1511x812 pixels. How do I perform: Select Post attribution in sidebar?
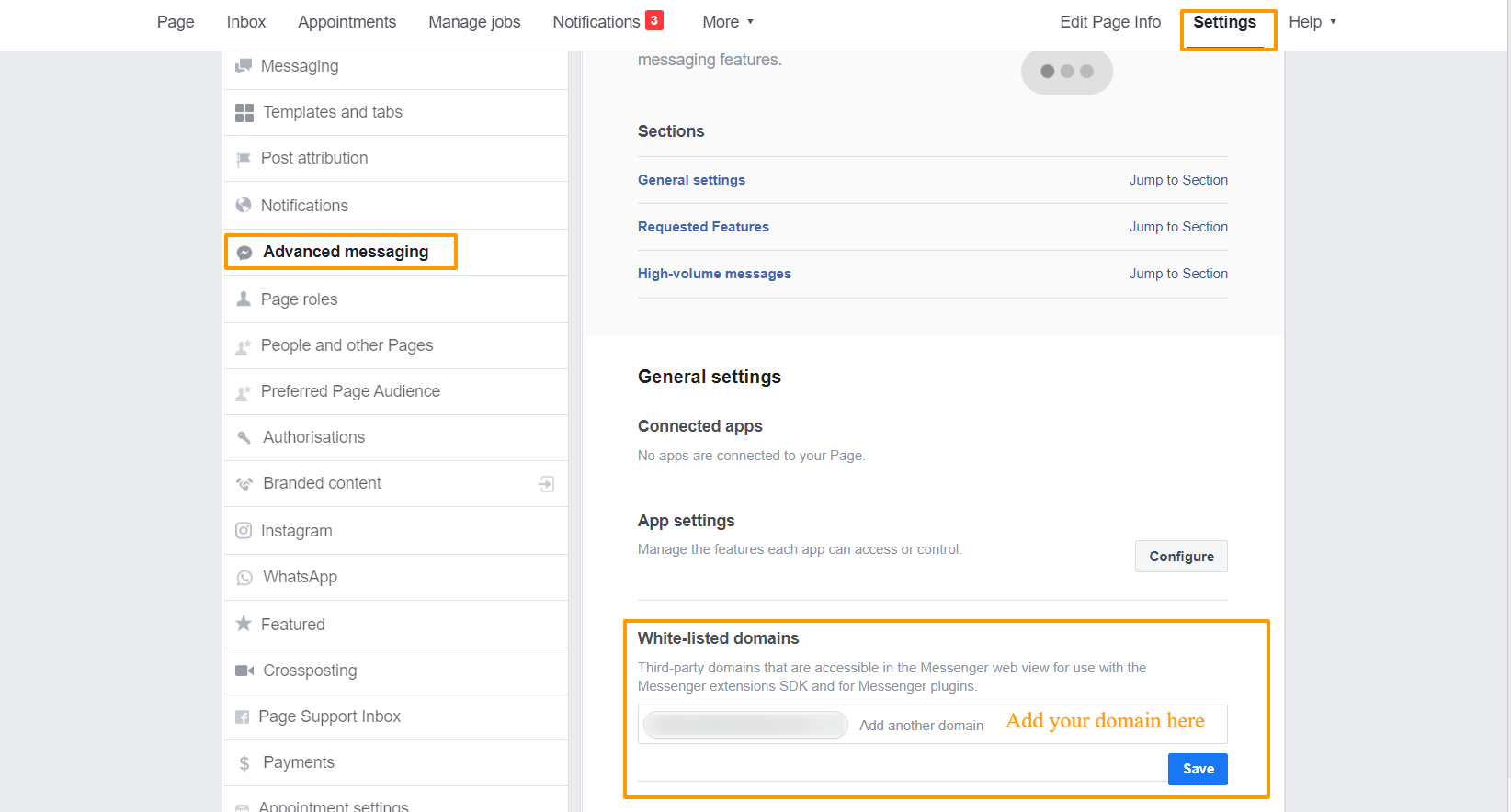[395, 158]
